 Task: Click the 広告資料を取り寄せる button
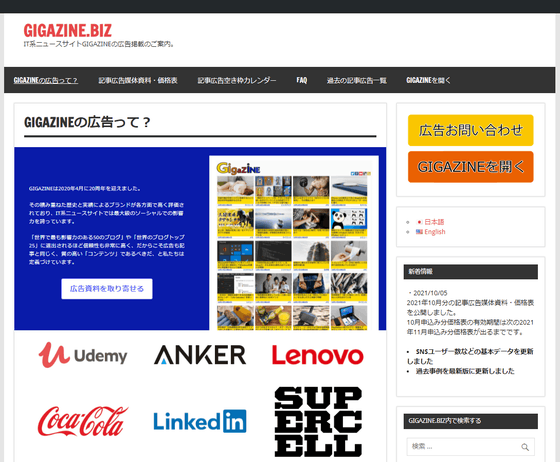[107, 289]
